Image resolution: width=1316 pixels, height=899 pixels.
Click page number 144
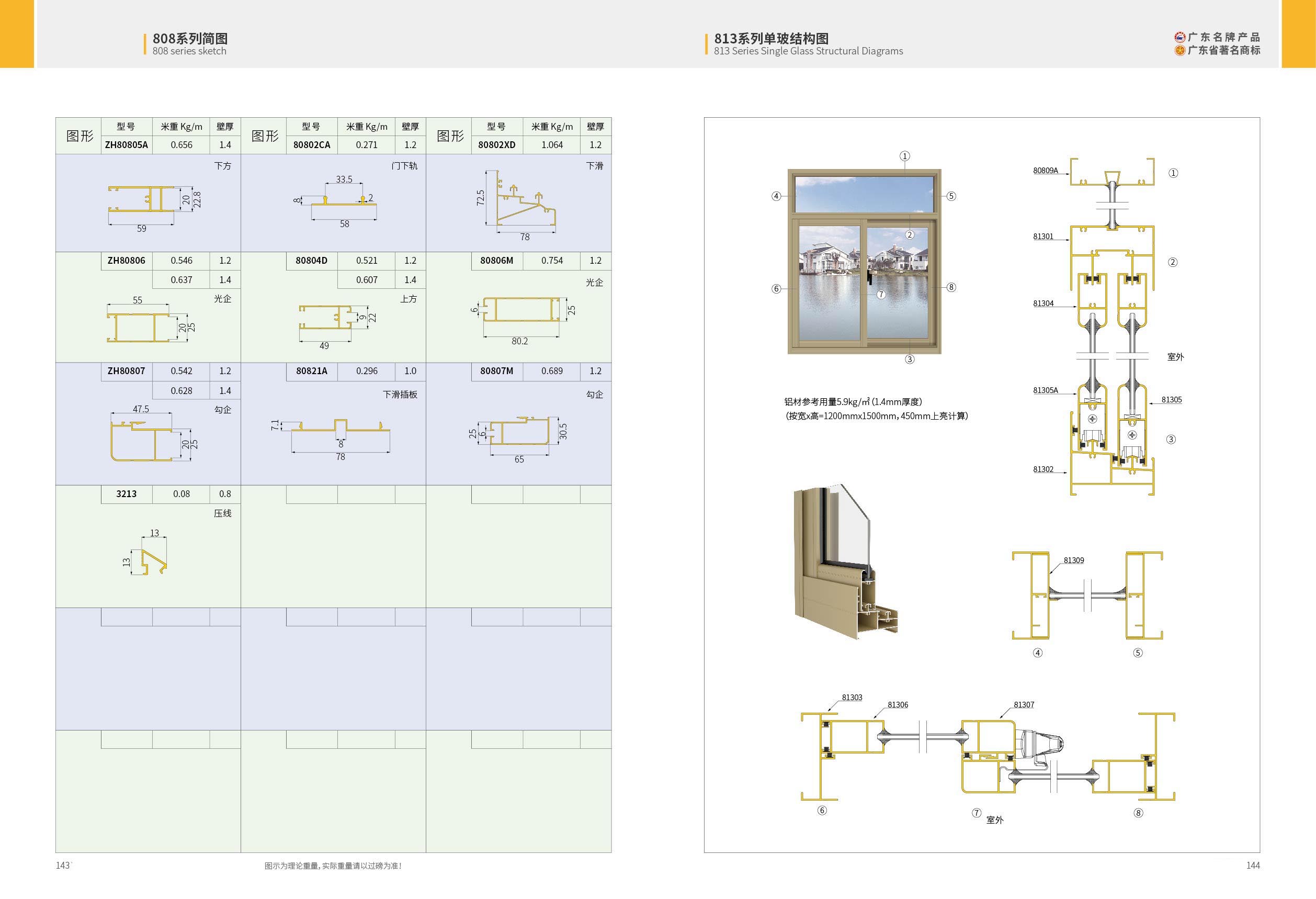click(x=1253, y=866)
